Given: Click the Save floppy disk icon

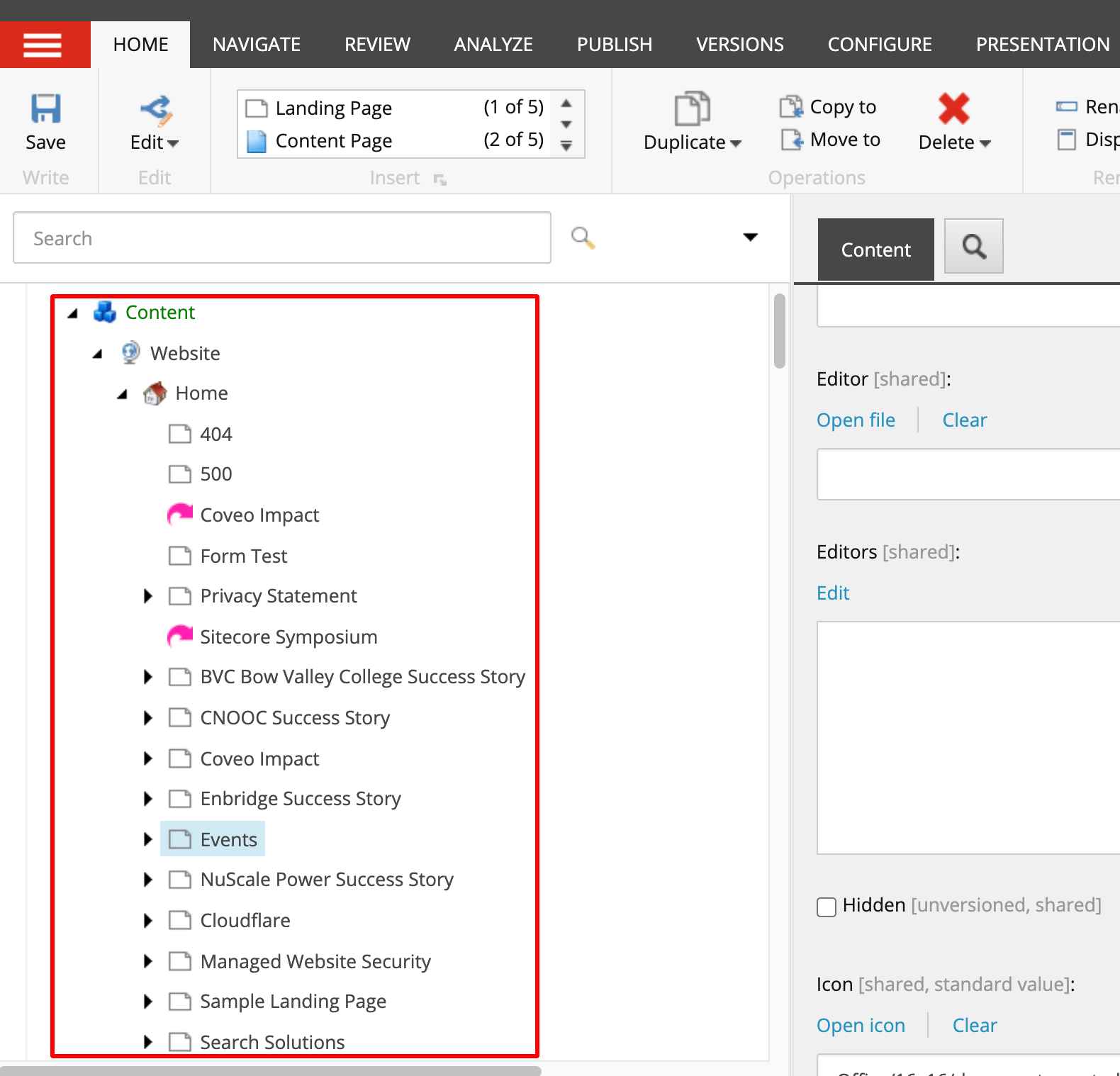Looking at the screenshot, I should click(x=45, y=108).
